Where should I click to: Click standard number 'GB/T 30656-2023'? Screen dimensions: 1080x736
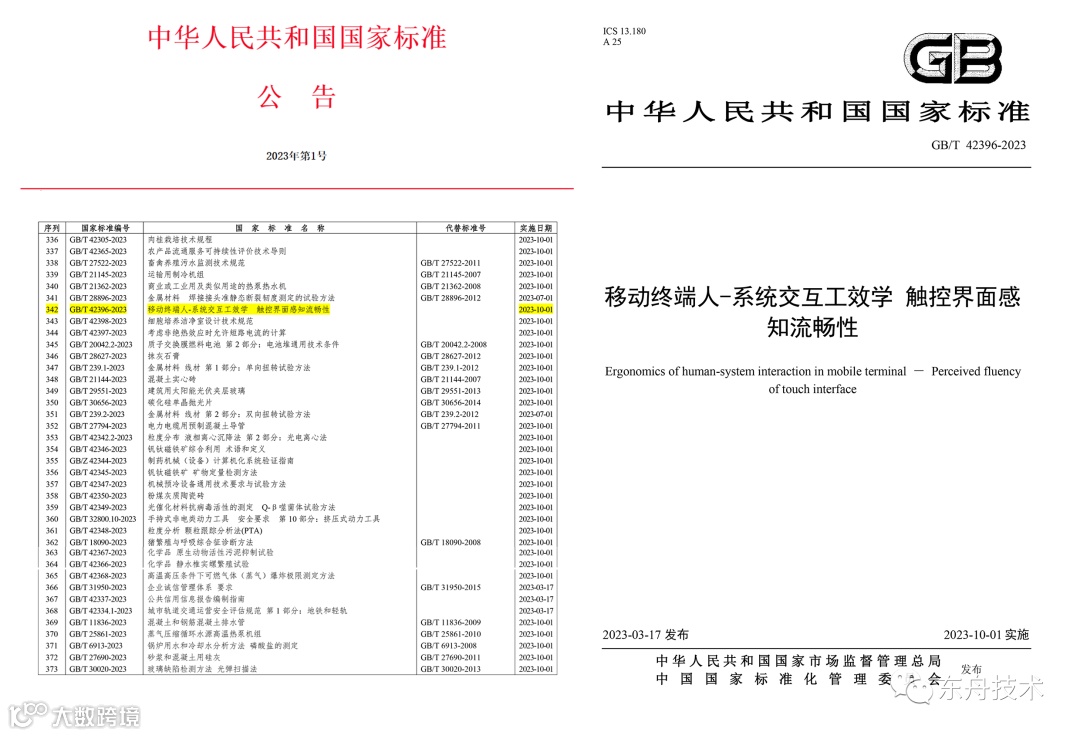pos(98,403)
